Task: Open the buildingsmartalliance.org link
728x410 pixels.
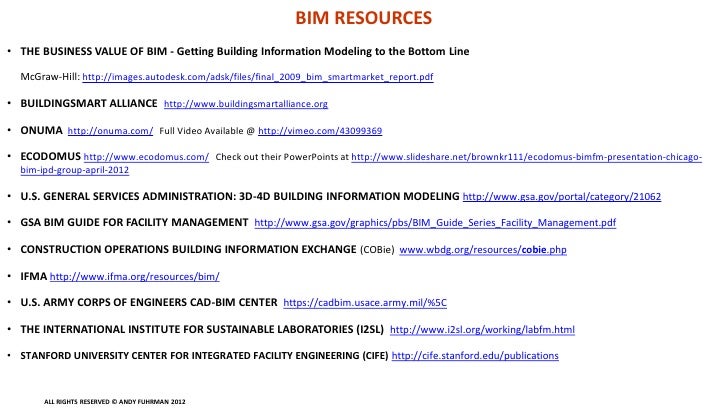Action: [x=246, y=104]
